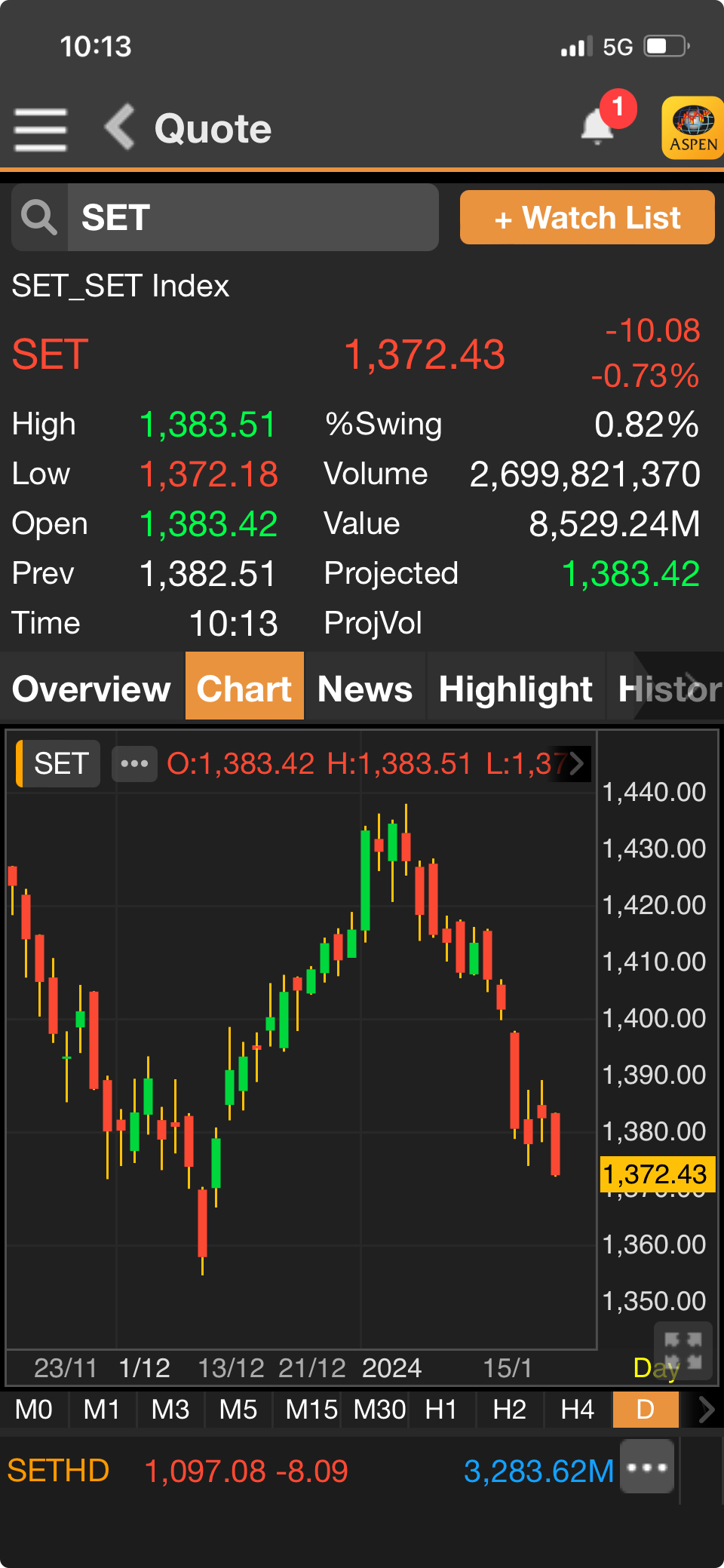724x1568 pixels.
Task: Open the Highlight tab
Action: (516, 689)
